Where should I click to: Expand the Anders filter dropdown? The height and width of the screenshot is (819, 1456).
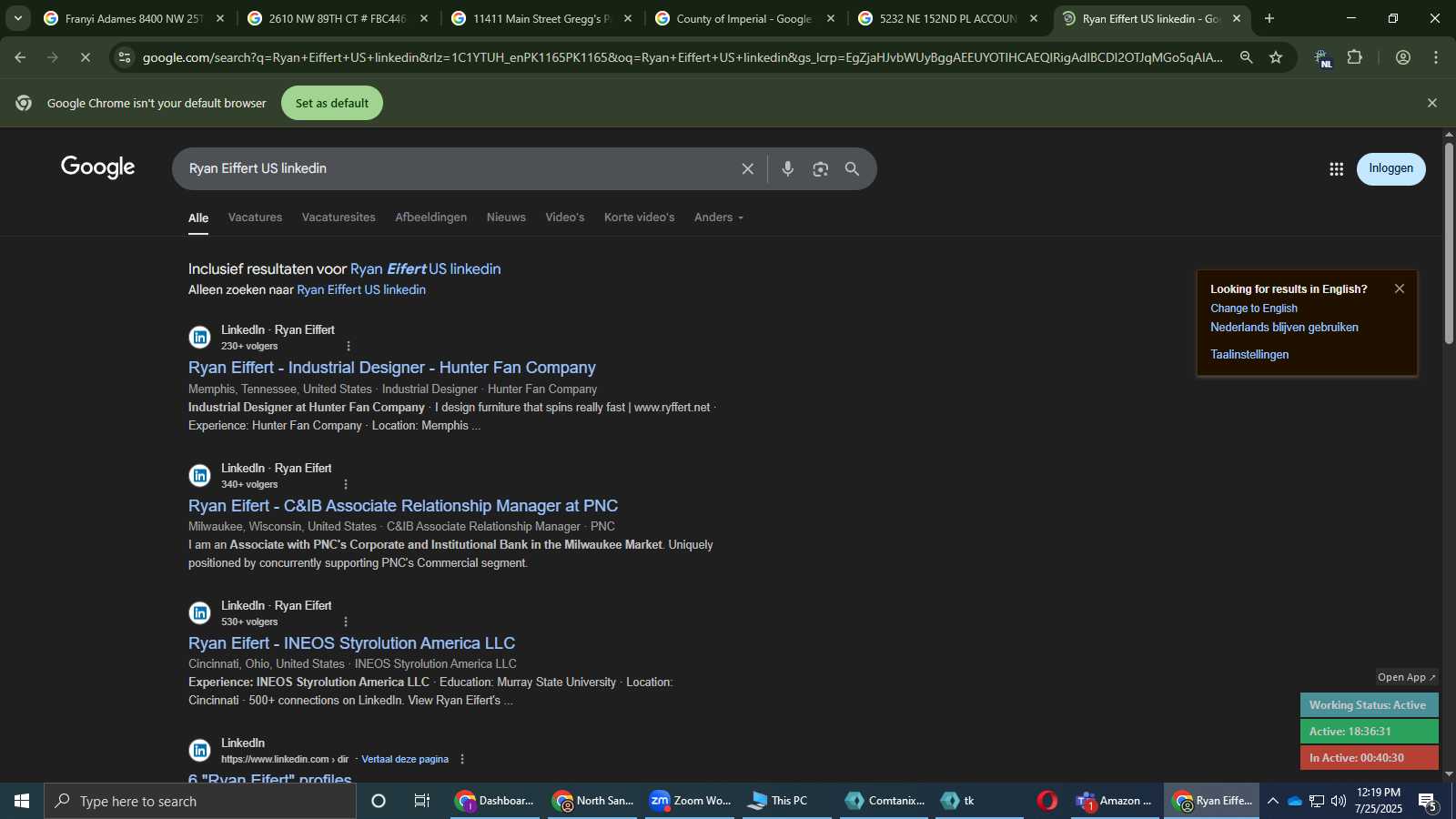(x=719, y=217)
